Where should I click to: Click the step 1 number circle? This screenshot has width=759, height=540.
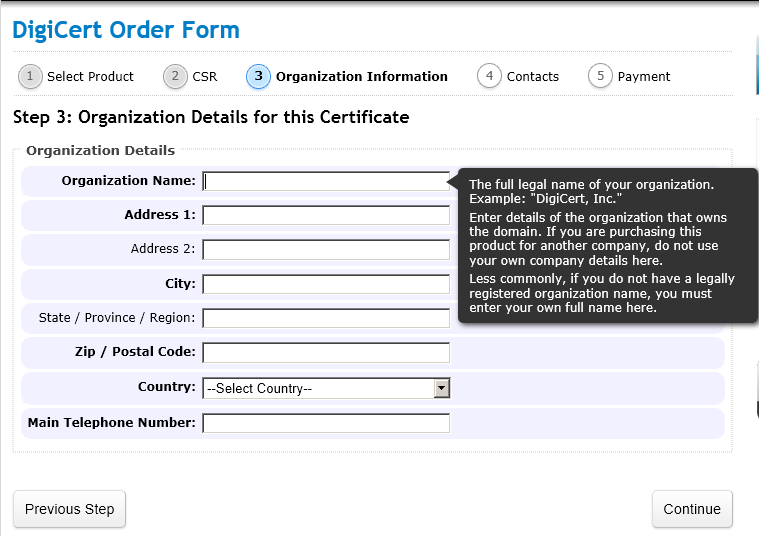click(30, 76)
